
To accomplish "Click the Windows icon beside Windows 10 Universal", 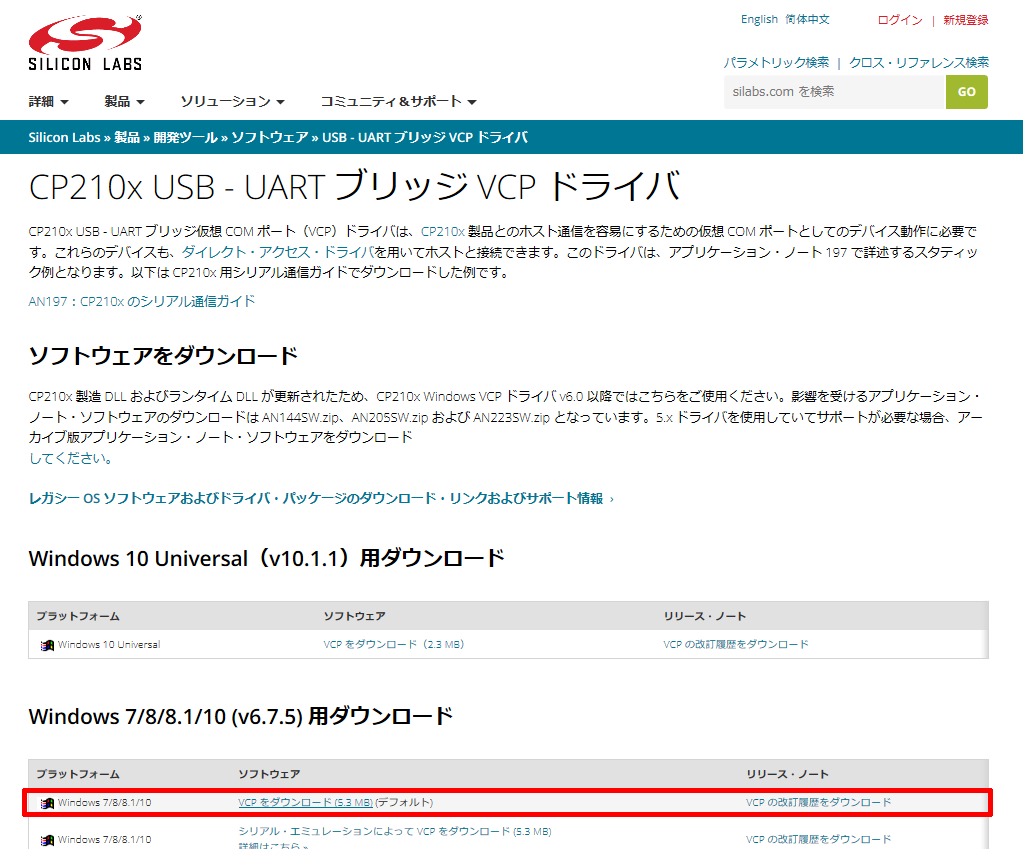I will (47, 645).
